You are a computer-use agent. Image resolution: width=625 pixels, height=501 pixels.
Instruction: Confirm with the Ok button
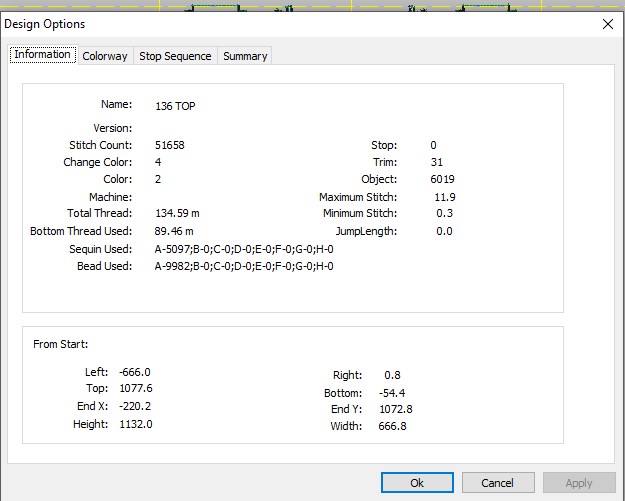tap(417, 483)
